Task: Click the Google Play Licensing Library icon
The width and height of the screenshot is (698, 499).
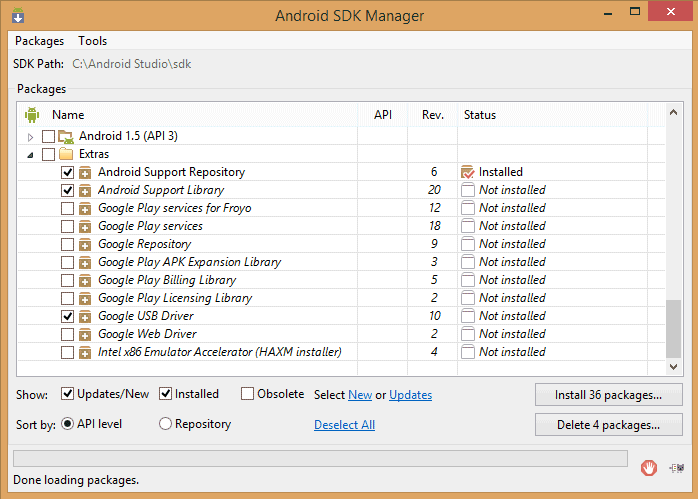Action: pyautogui.click(x=85, y=298)
